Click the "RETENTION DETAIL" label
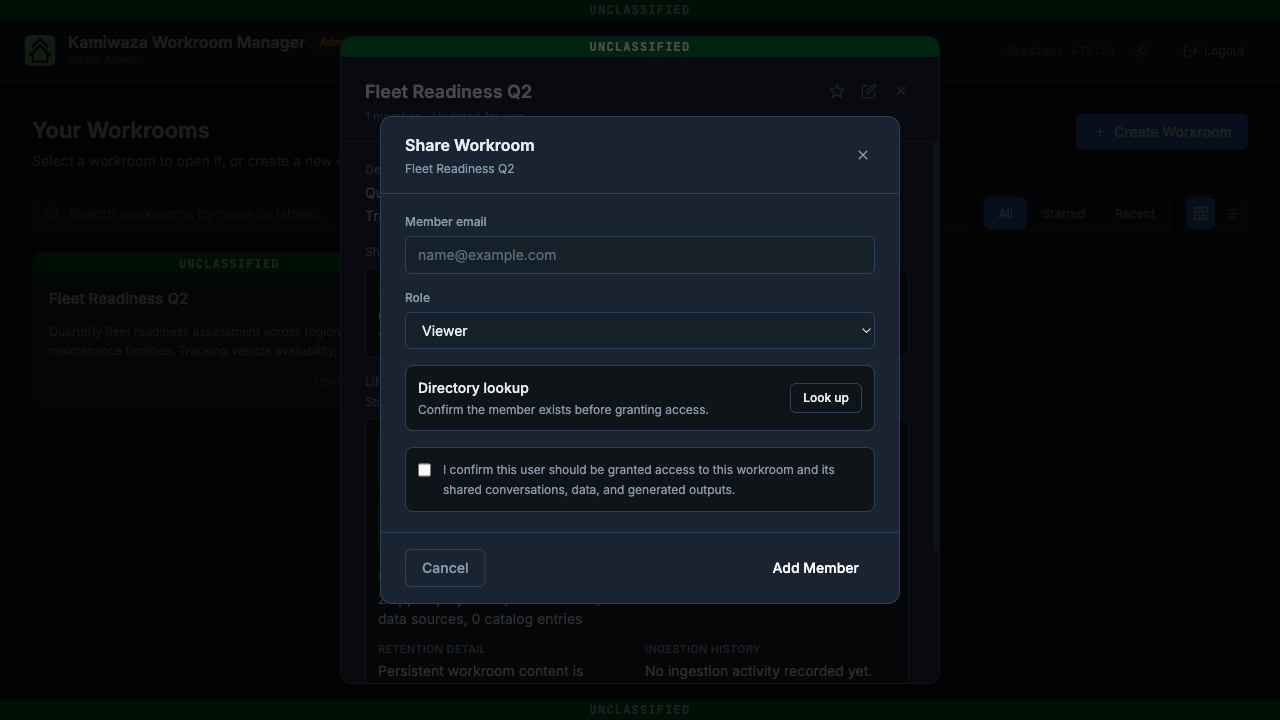The width and height of the screenshot is (1280, 720). pyautogui.click(x=432, y=649)
